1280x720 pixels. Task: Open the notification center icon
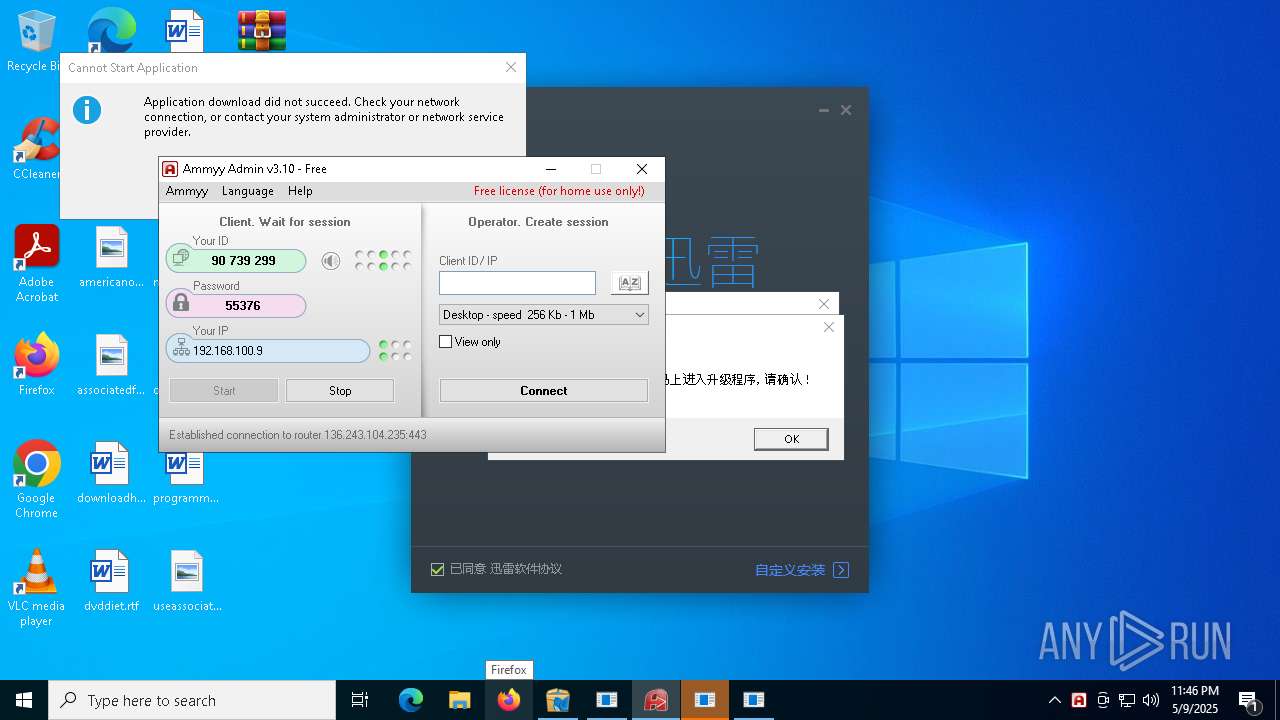point(1248,700)
